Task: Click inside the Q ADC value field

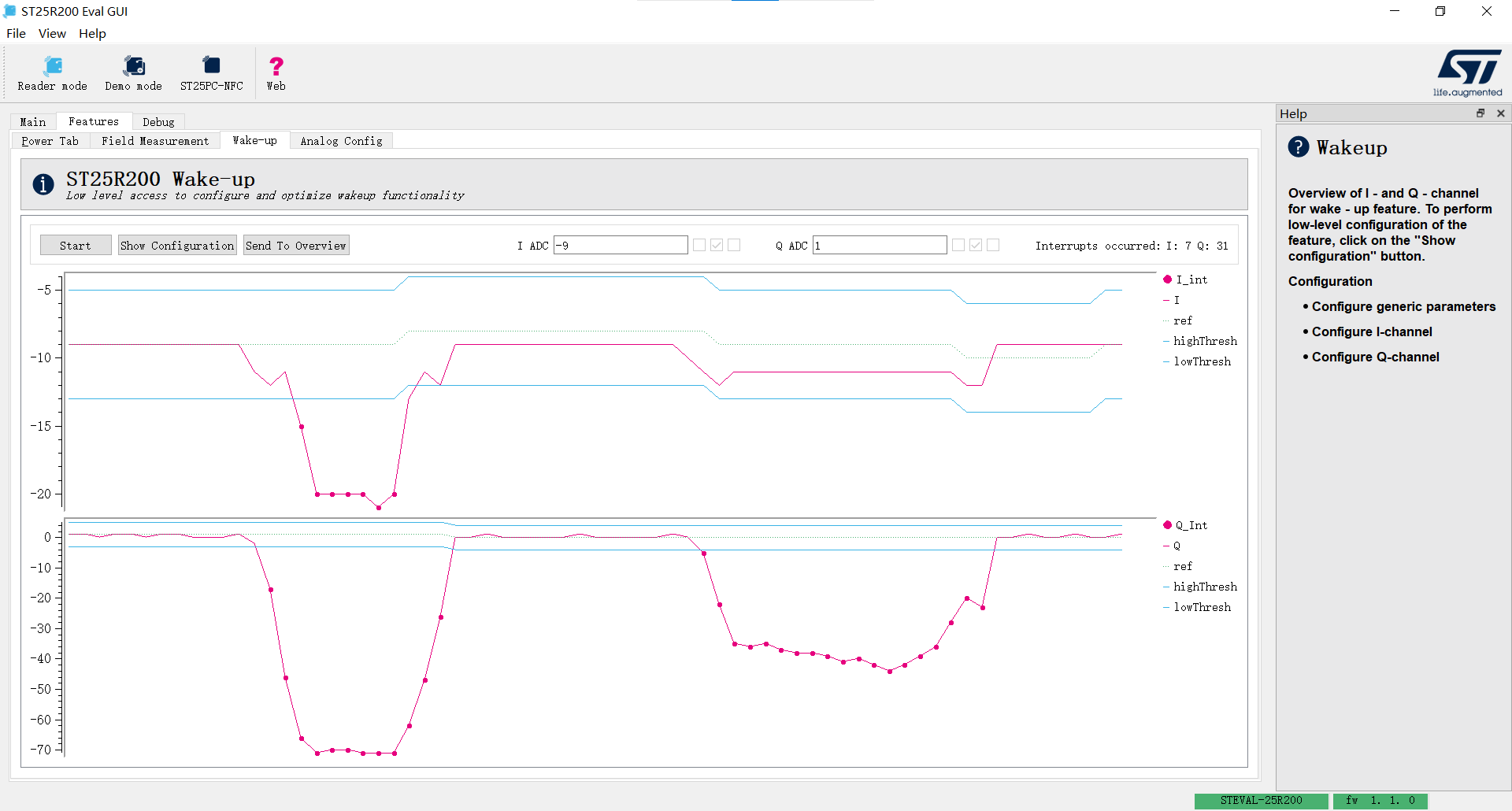Action: (880, 245)
